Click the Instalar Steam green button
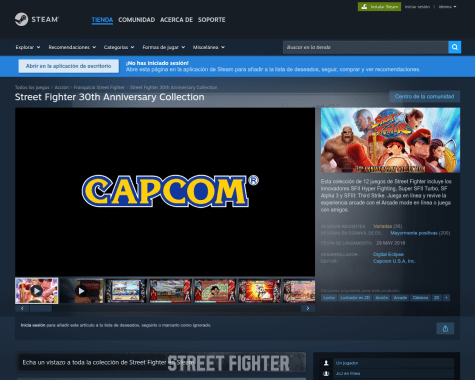 [379, 7]
